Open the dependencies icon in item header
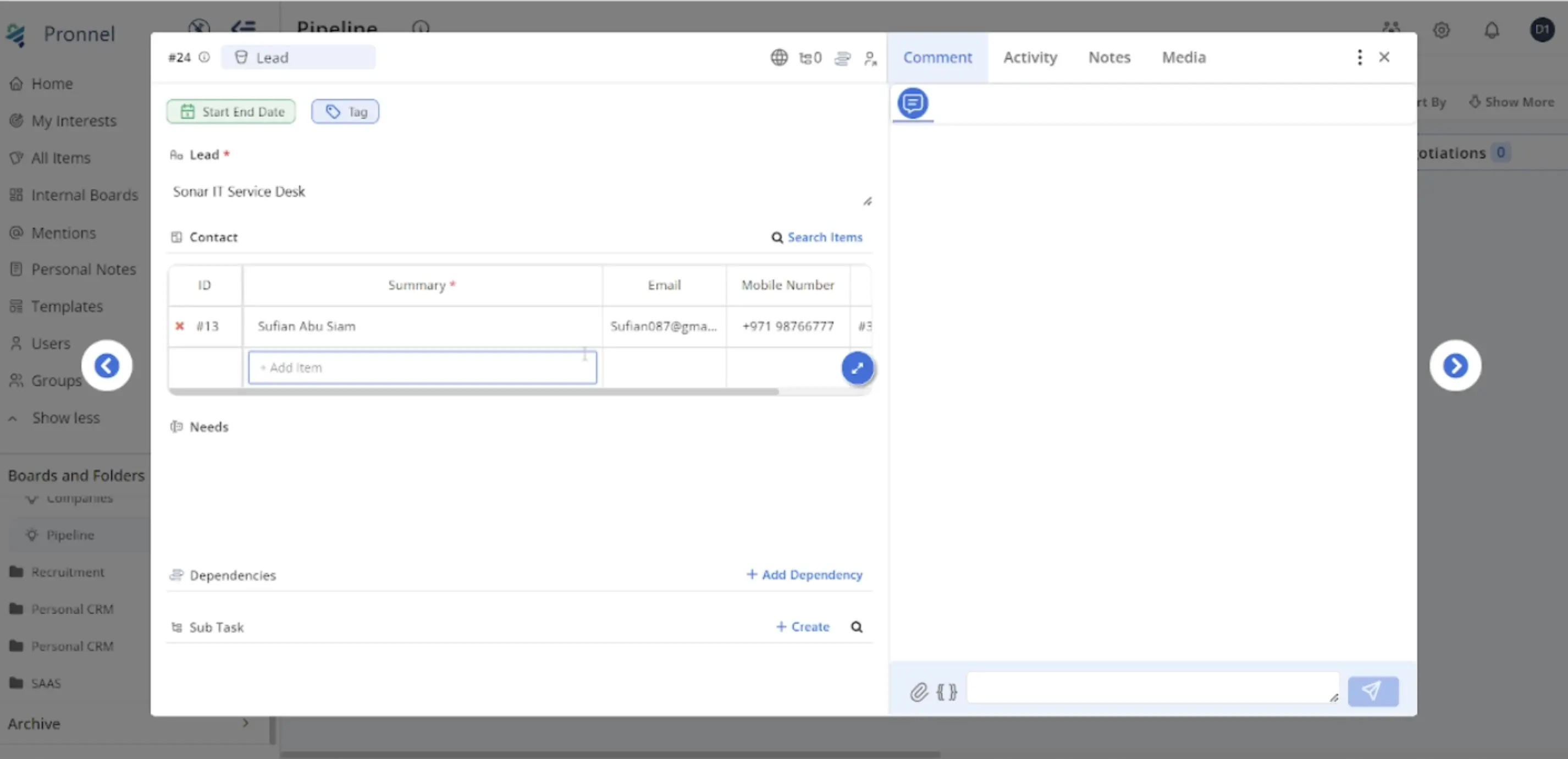 click(842, 58)
